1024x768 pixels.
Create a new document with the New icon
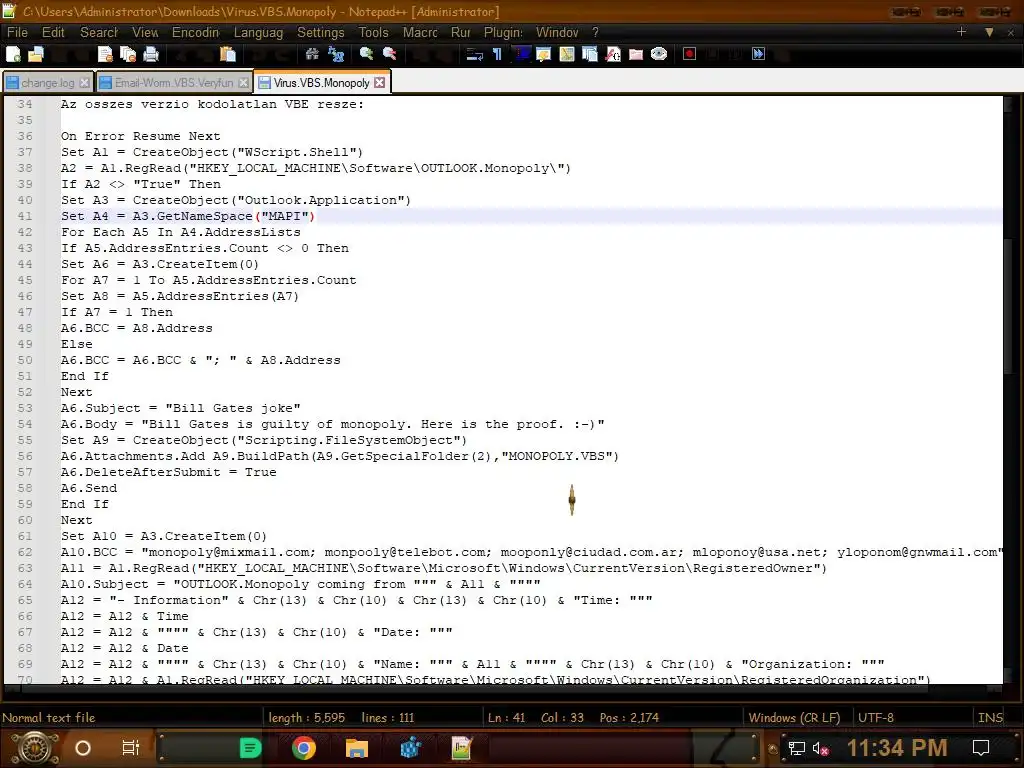pos(13,54)
